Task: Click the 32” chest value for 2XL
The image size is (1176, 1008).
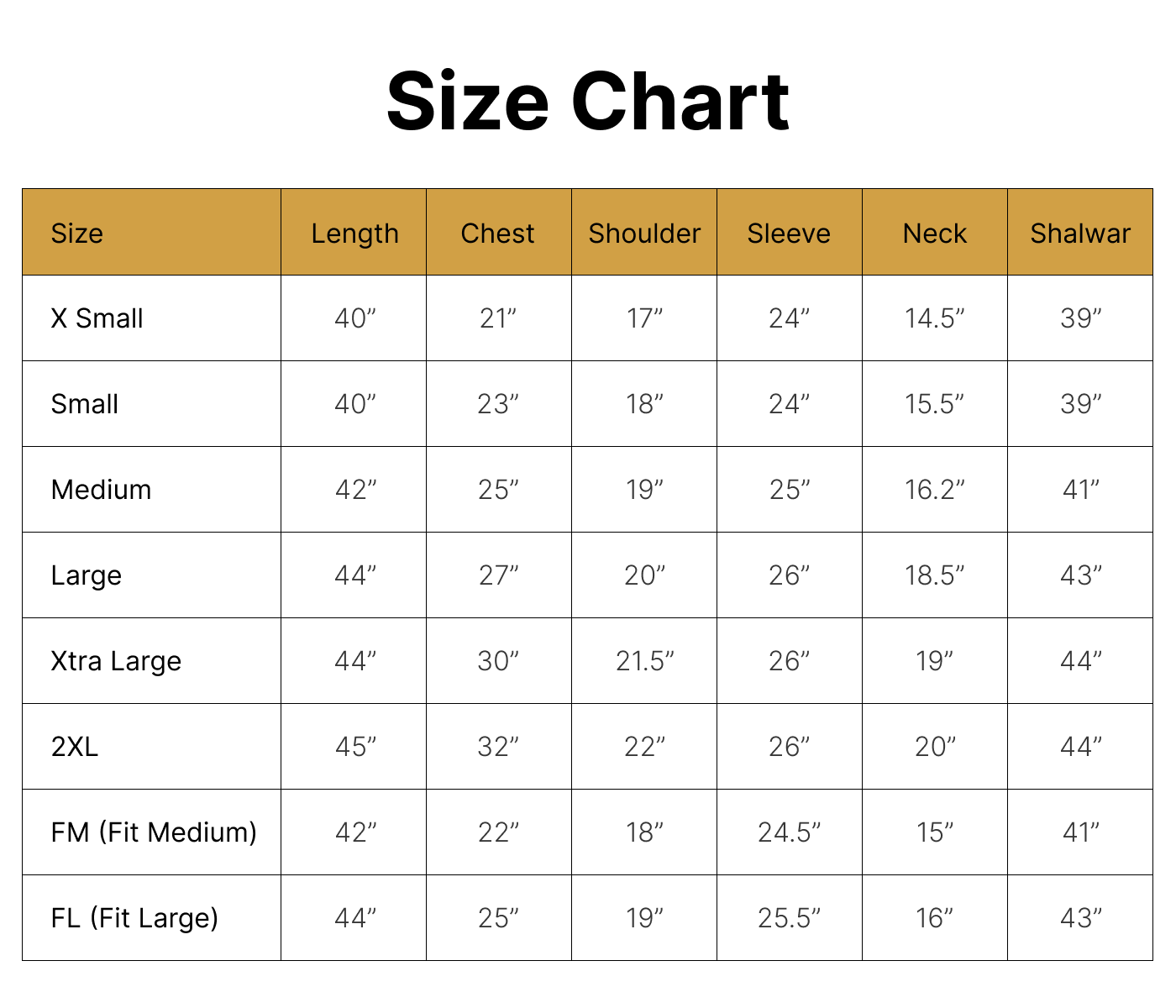Action: 498,747
